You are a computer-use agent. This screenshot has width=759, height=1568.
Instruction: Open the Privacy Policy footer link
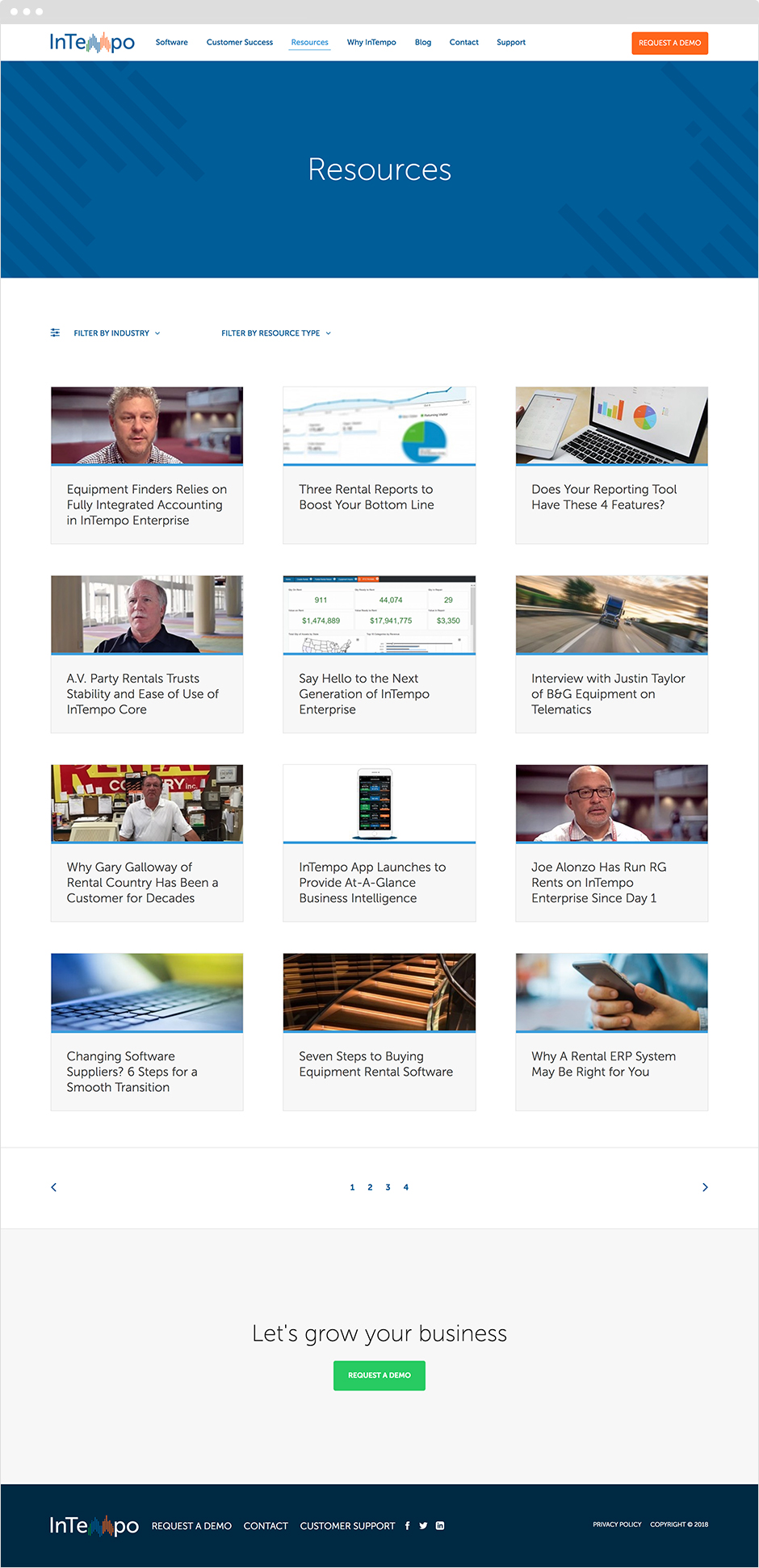click(x=617, y=1524)
